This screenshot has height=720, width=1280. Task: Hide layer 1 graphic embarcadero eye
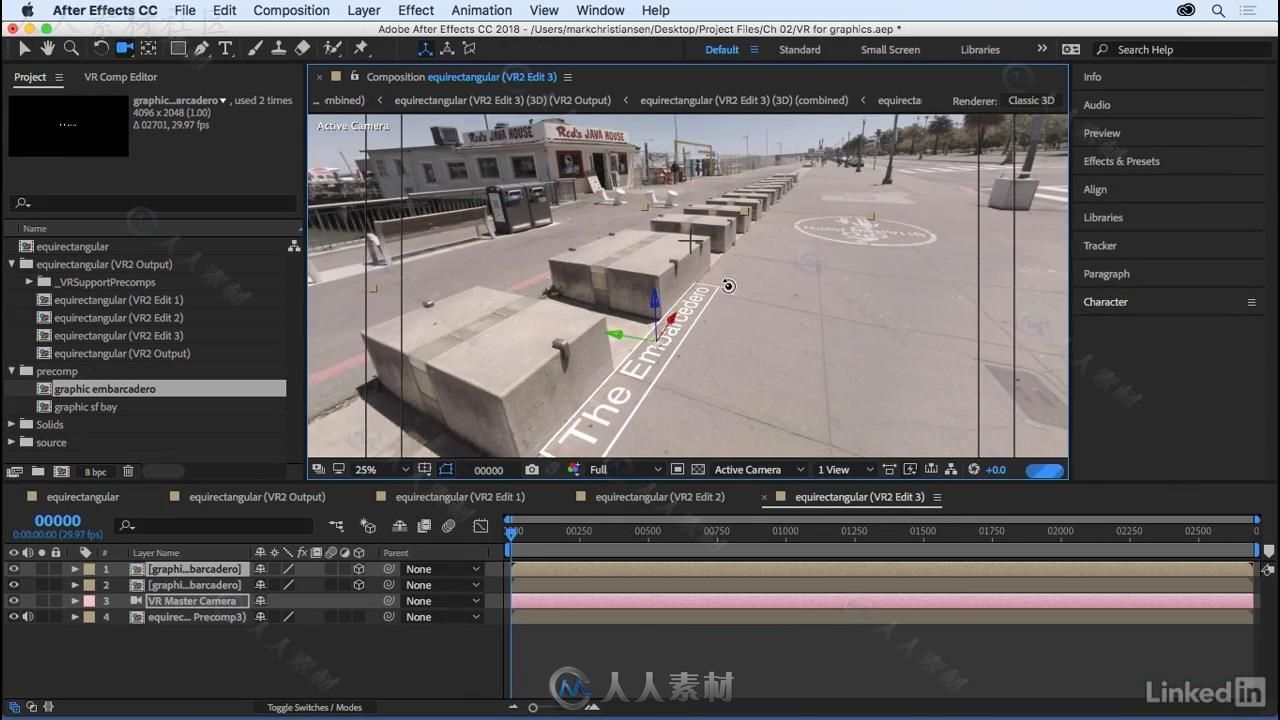pos(14,569)
